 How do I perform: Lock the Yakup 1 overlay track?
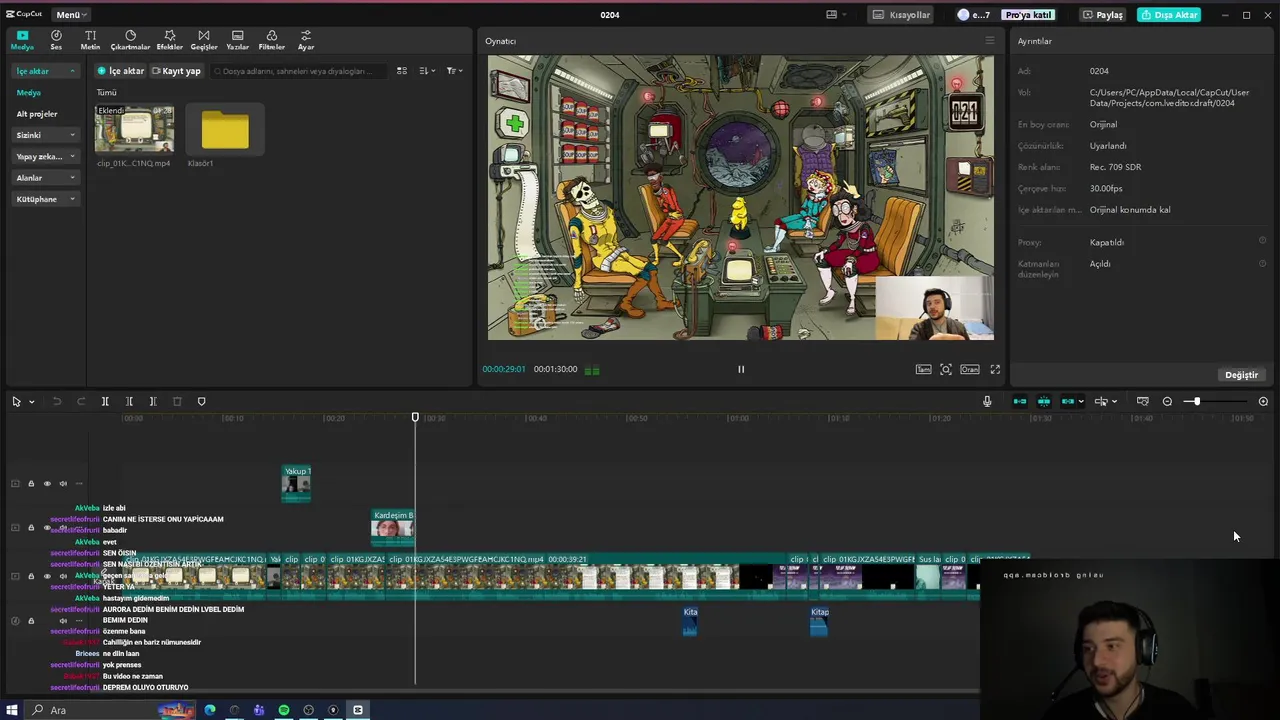(x=31, y=483)
